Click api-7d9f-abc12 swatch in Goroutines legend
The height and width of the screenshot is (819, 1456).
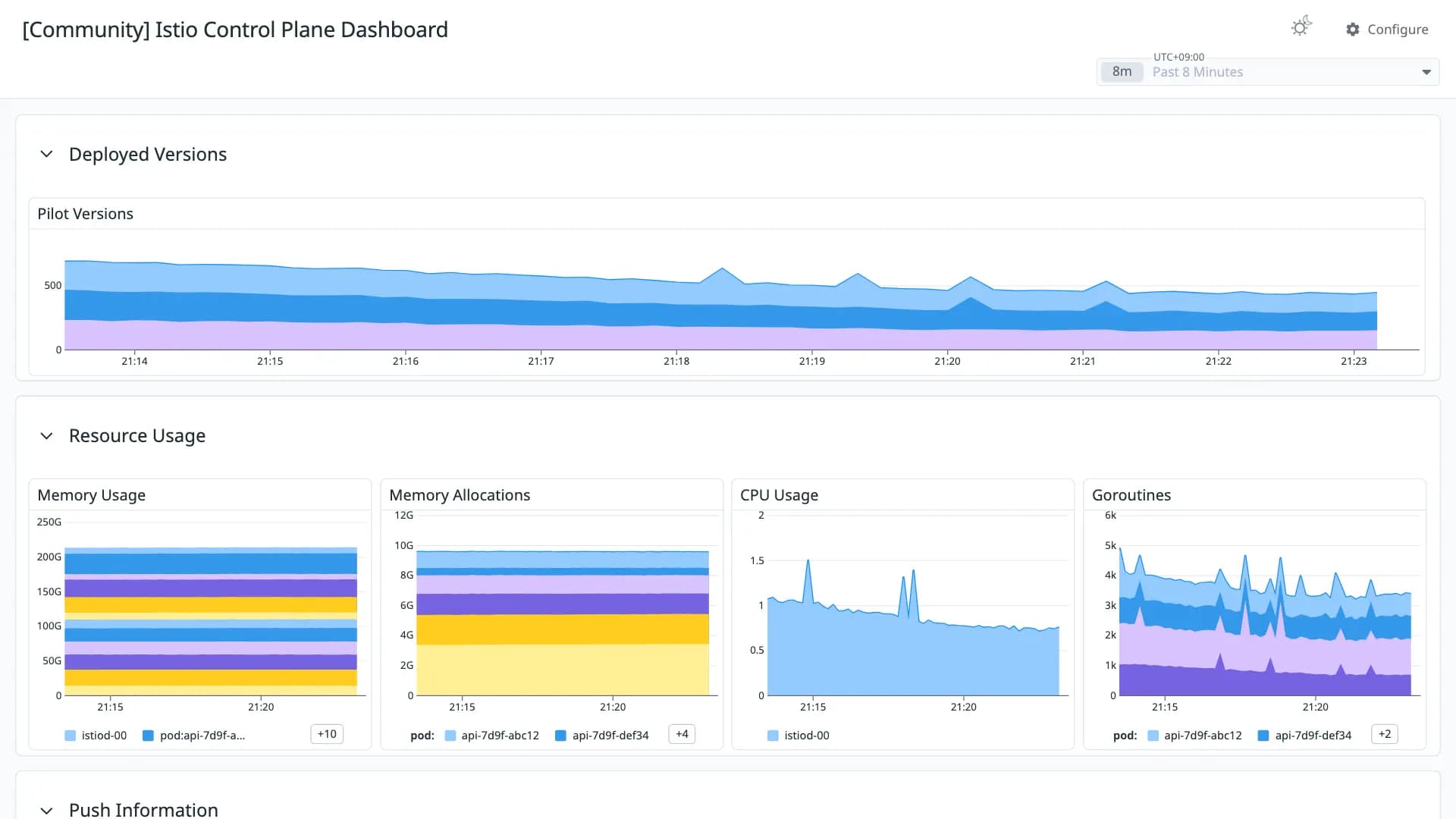[1153, 736]
